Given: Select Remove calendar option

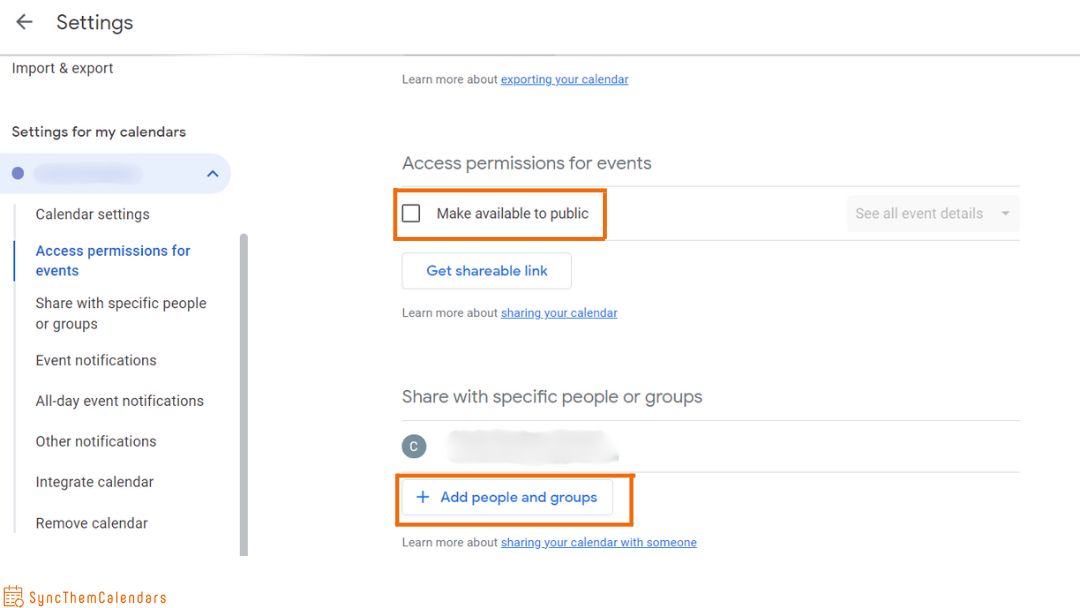Looking at the screenshot, I should click(91, 523).
